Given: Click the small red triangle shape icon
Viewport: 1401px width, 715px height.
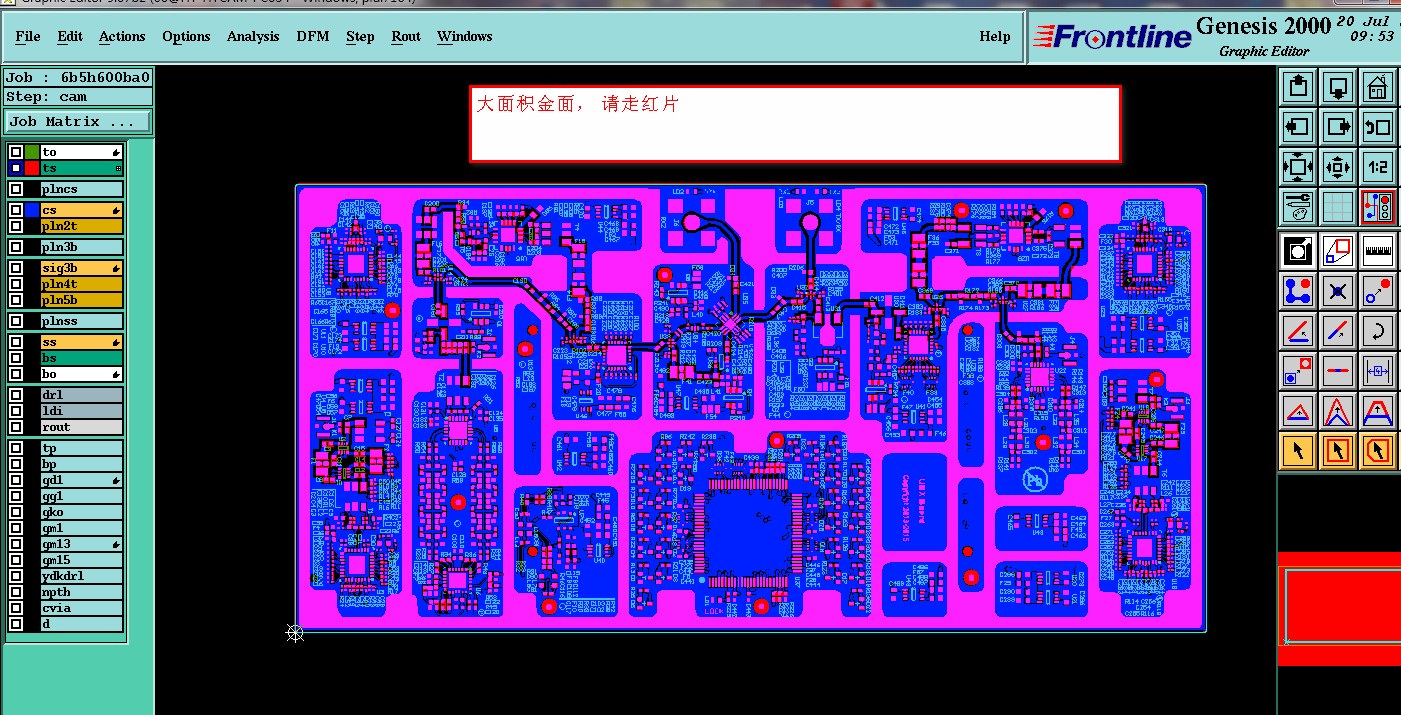Looking at the screenshot, I should [x=1298, y=411].
